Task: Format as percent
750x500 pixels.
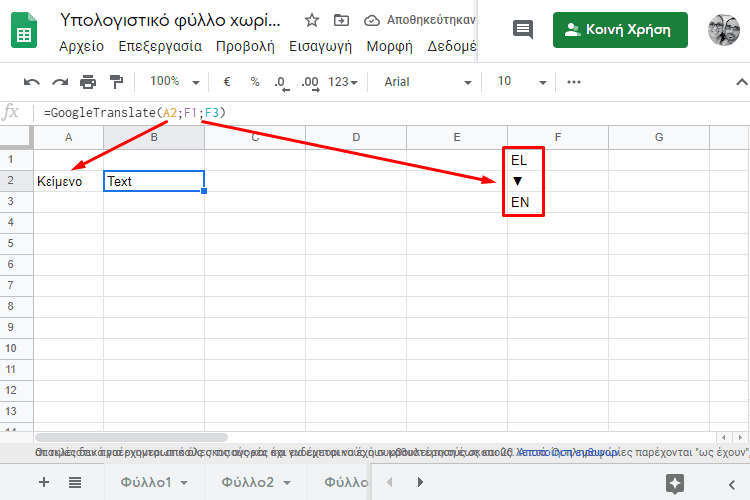Action: [255, 82]
